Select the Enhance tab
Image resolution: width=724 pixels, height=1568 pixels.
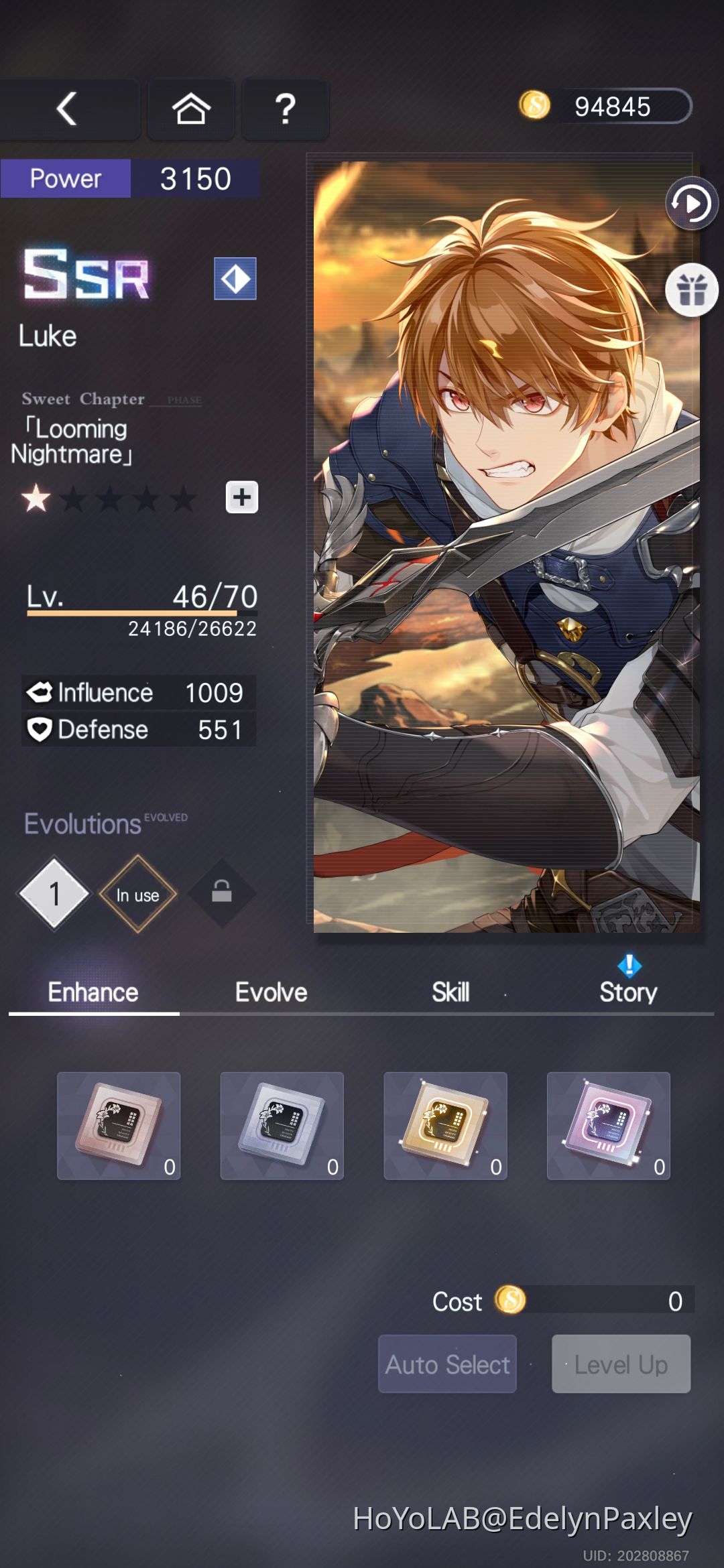[x=93, y=992]
